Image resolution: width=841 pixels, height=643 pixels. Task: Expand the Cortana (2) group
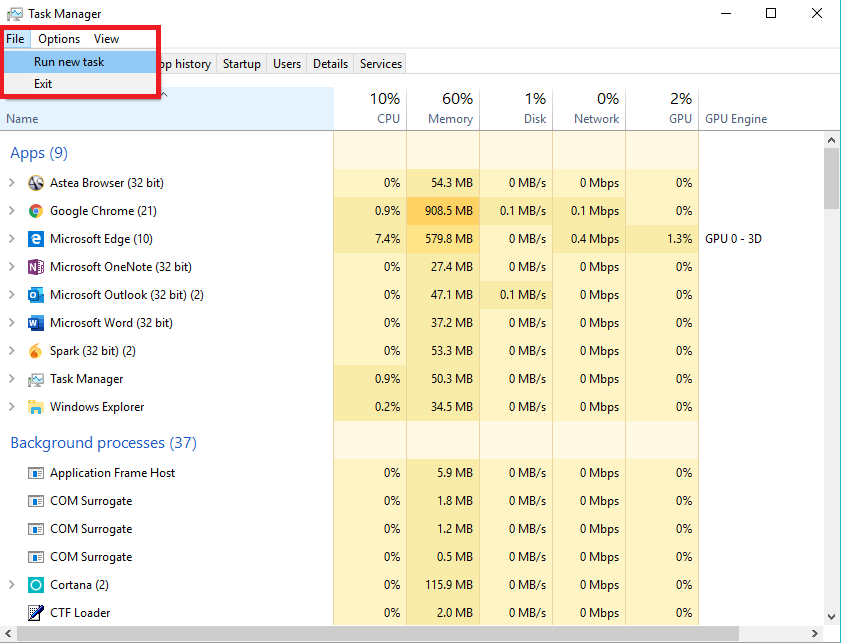11,585
